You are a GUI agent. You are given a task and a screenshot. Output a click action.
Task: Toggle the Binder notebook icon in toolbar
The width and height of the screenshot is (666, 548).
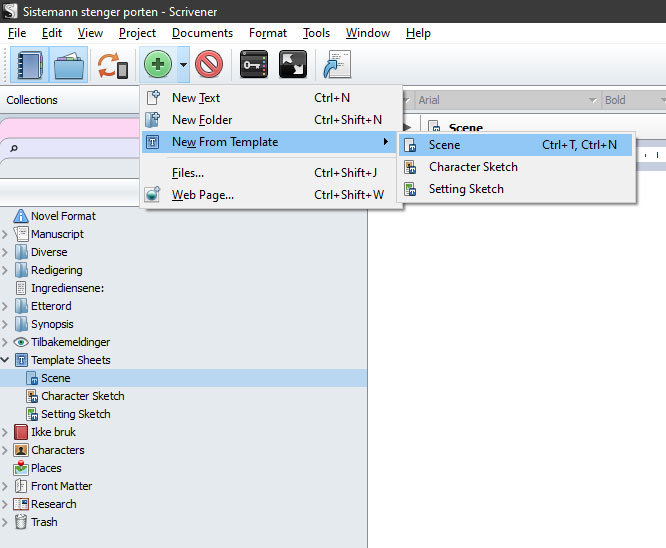30,65
